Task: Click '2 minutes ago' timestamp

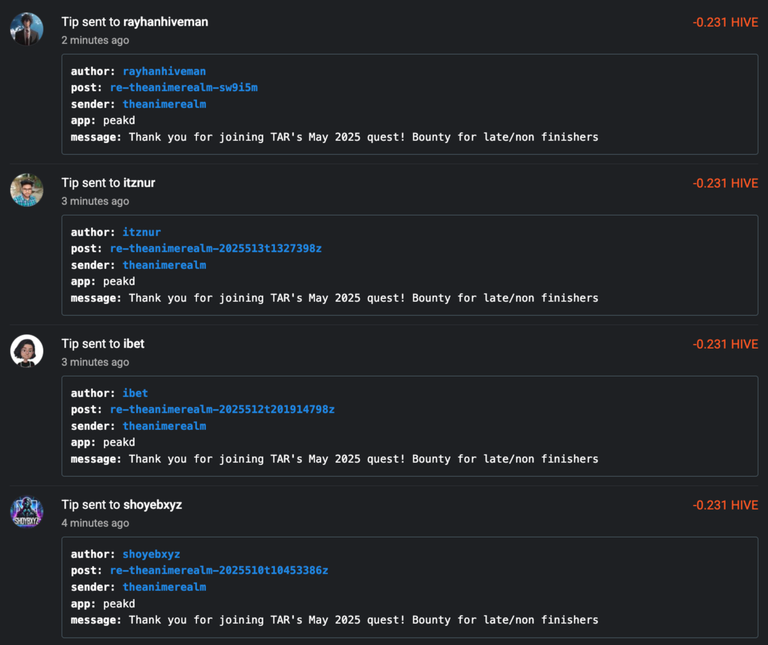Action: 96,40
